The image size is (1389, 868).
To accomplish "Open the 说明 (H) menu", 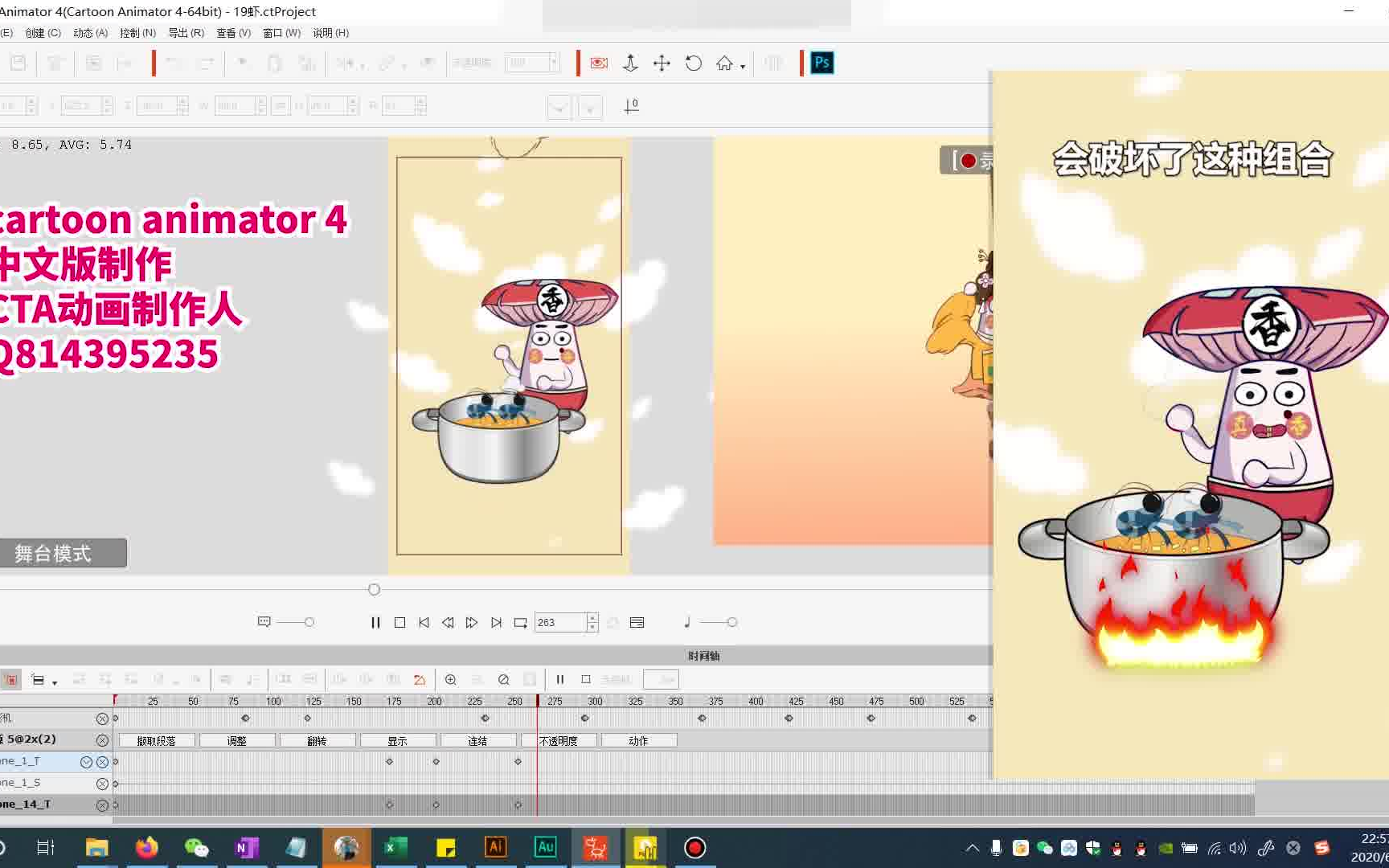I will [x=330, y=33].
